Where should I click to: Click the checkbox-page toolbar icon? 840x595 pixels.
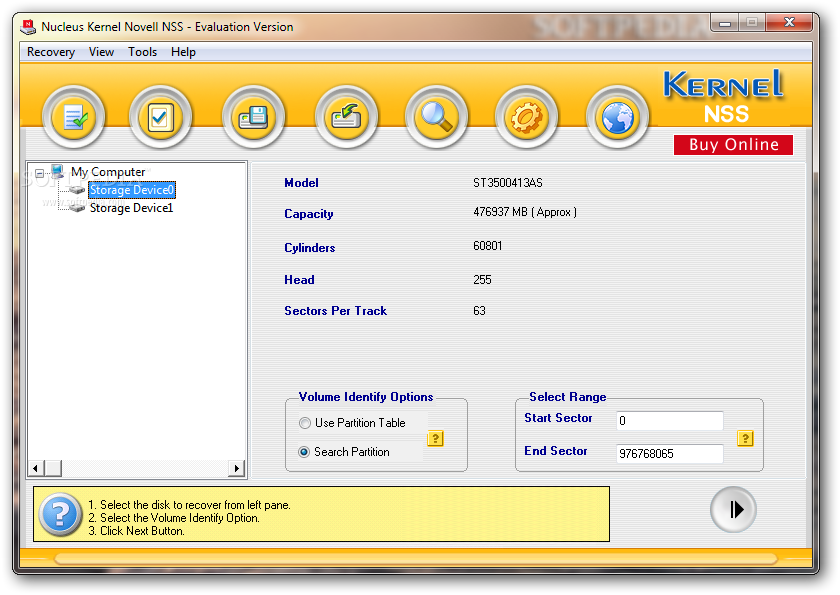[160, 117]
